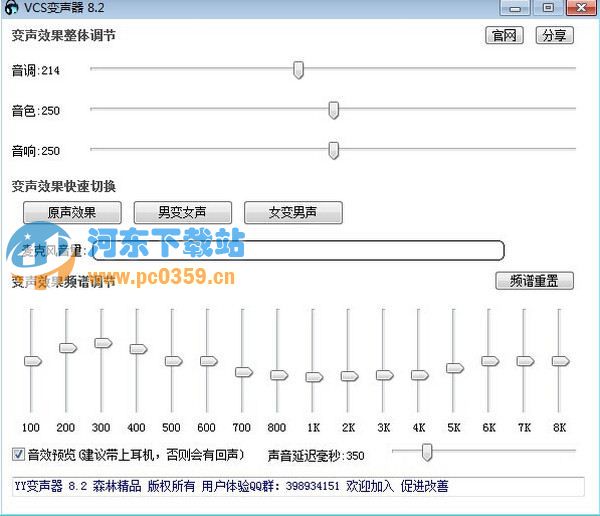Click the 5K equalizer slider thumb

tap(455, 368)
